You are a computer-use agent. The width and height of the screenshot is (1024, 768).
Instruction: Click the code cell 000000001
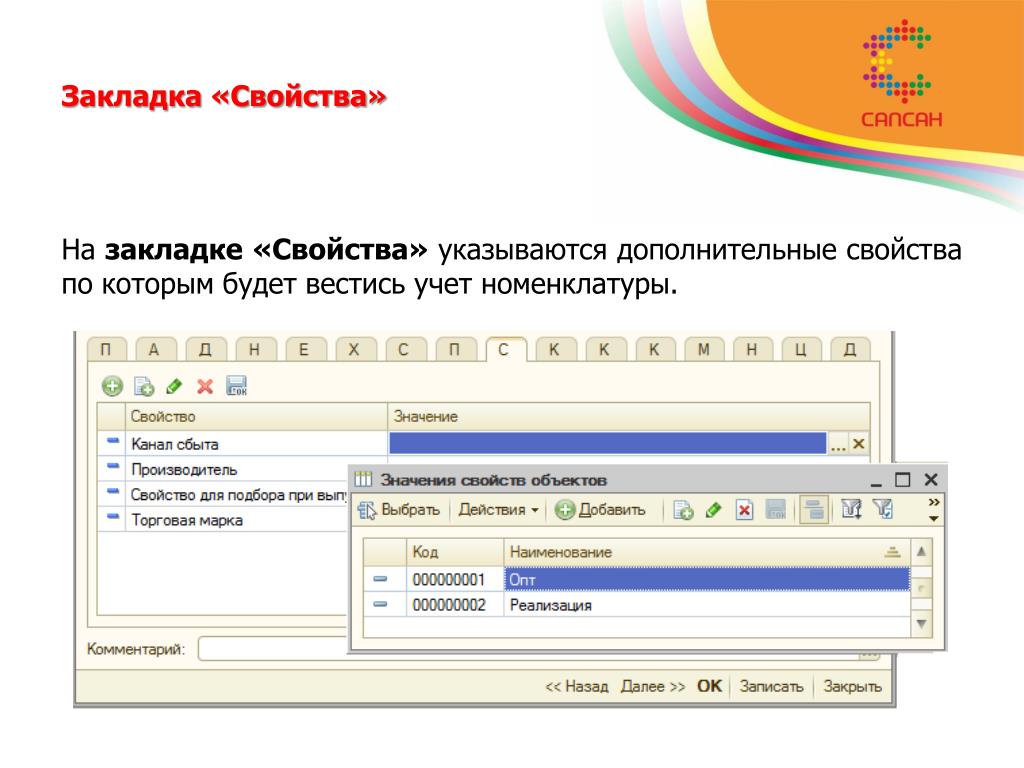point(455,579)
